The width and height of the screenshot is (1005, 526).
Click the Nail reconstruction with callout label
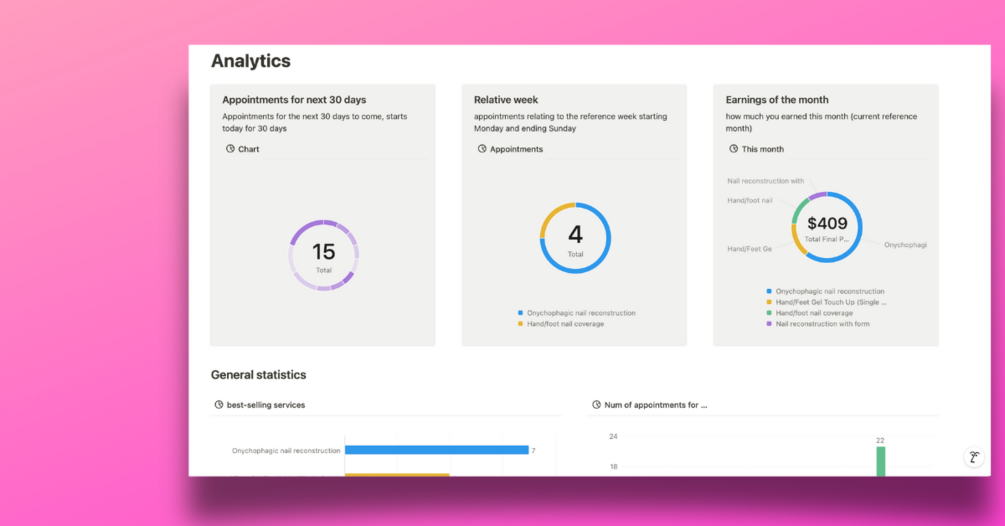tap(765, 181)
